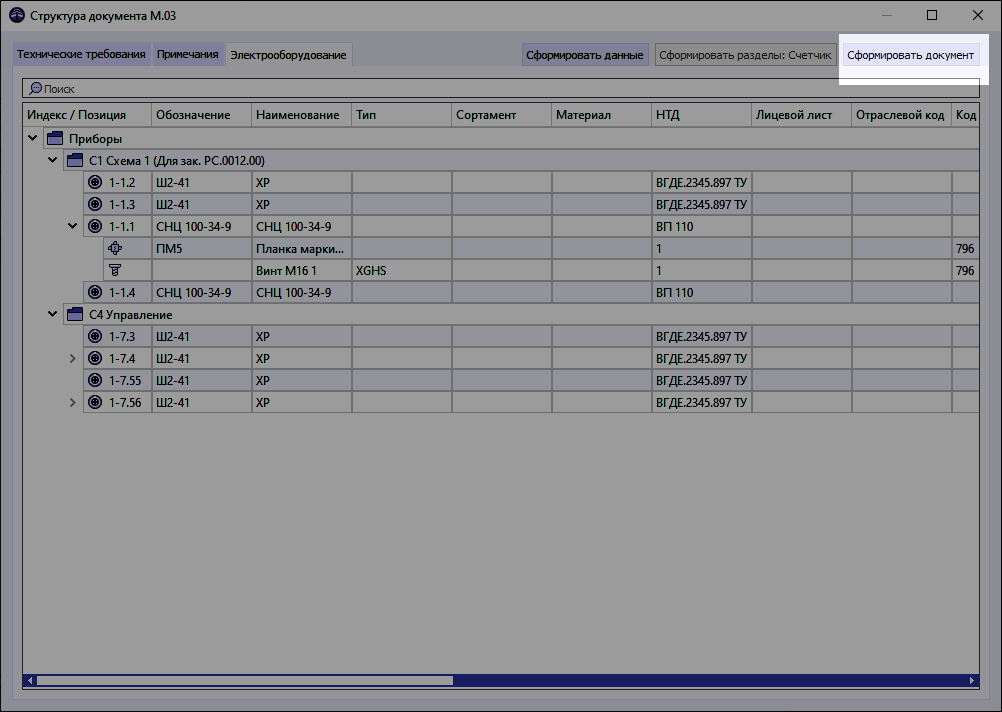The width and height of the screenshot is (1002, 712).
Task: Click the screw icon on the Винт М16 1 row
Action: pyautogui.click(x=115, y=270)
